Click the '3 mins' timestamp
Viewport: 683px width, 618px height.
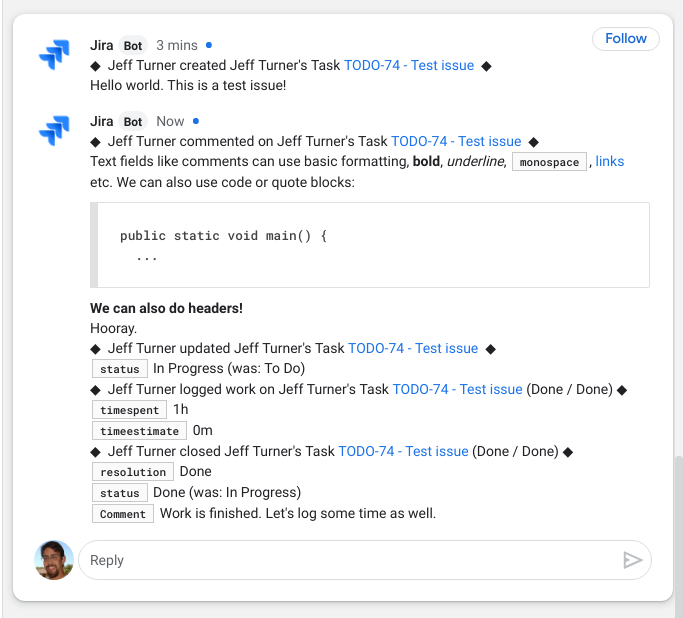(177, 46)
